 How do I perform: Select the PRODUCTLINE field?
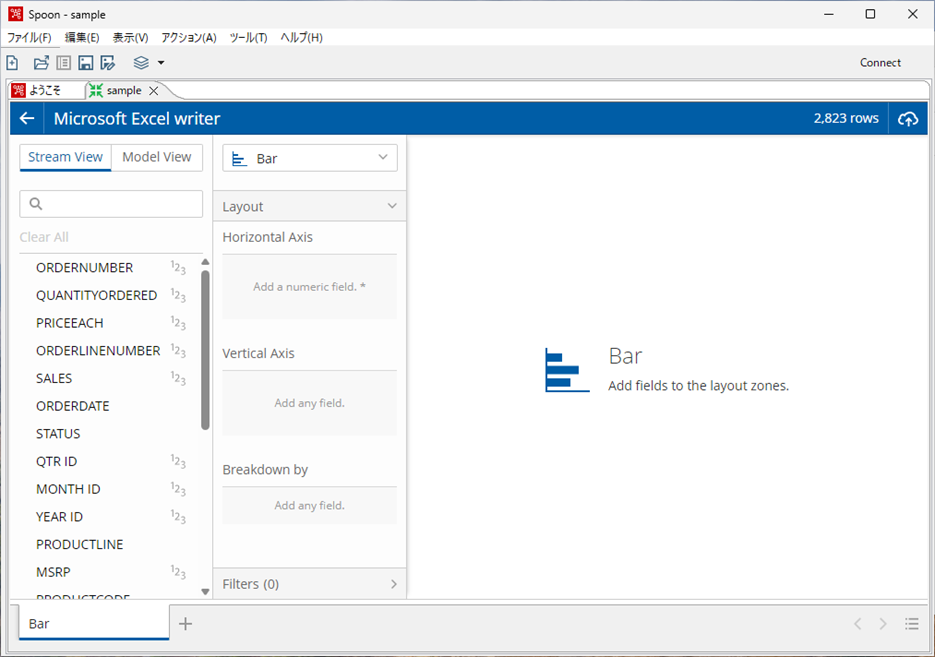[79, 544]
